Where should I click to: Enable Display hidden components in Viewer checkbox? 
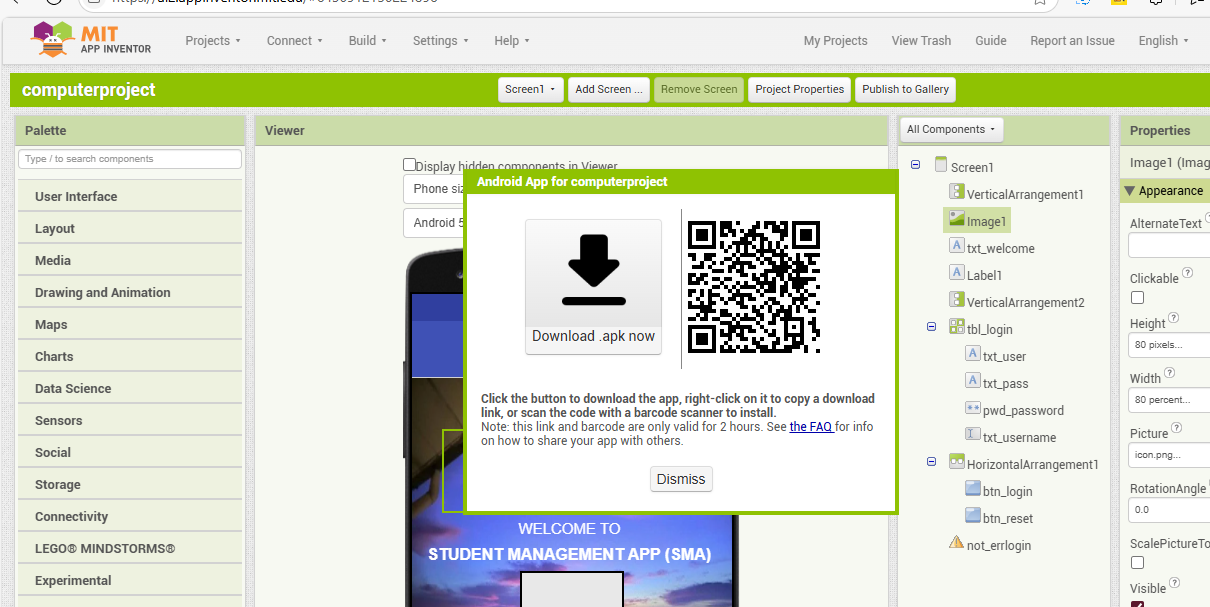409,165
